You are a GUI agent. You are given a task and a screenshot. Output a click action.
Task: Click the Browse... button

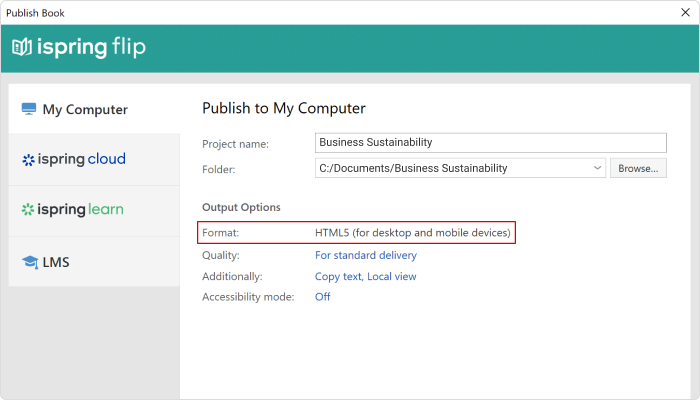point(638,168)
